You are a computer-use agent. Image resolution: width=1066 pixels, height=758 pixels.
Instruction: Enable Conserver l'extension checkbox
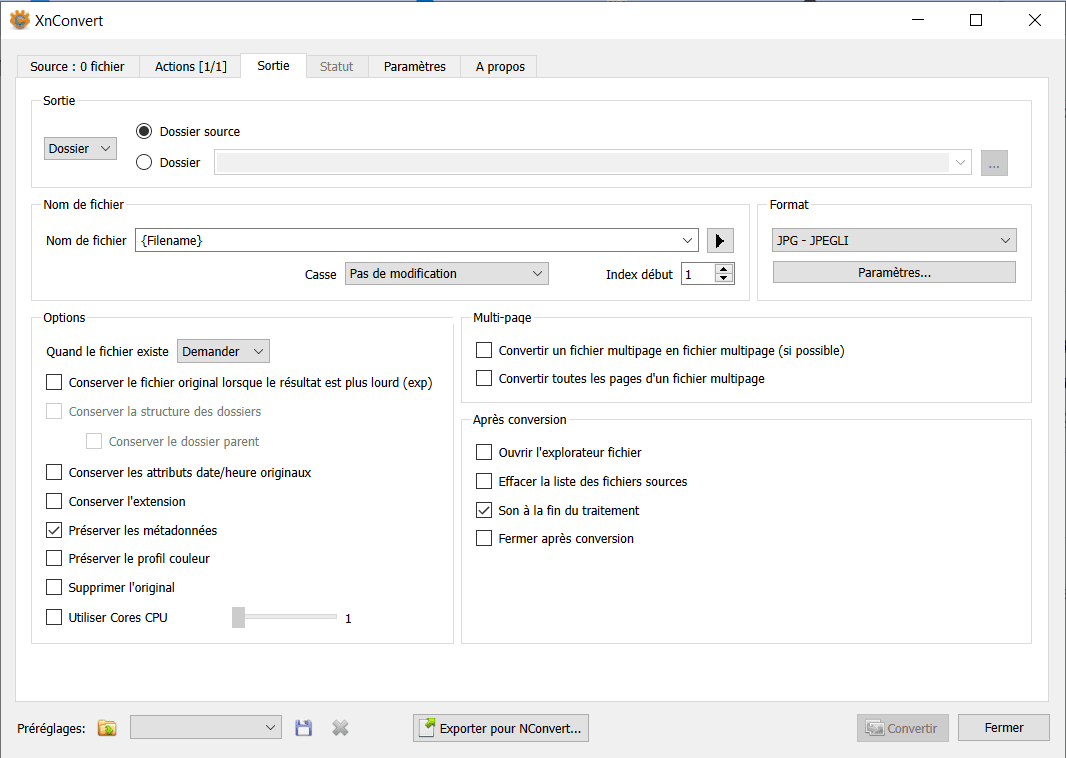point(54,502)
